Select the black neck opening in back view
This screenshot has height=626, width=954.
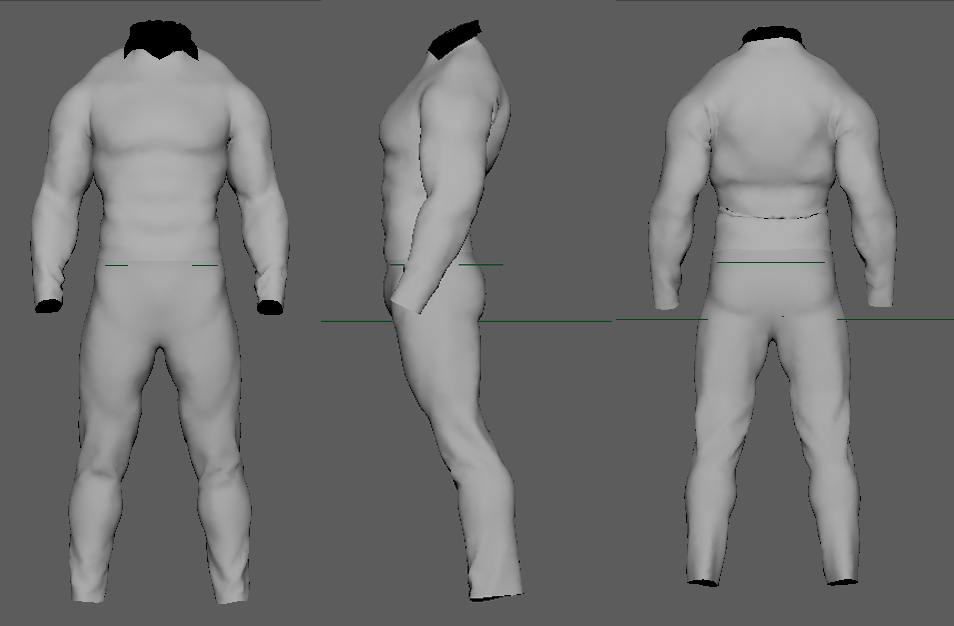pyautogui.click(x=772, y=36)
